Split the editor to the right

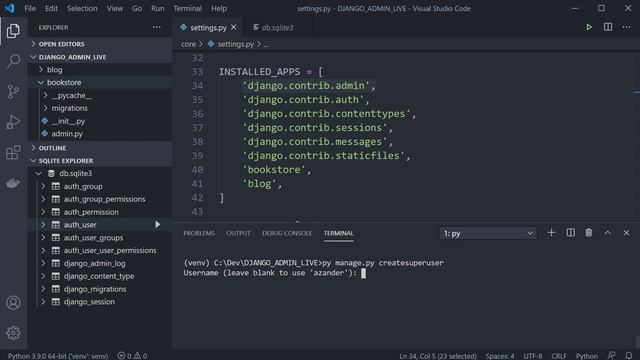pyautogui.click(x=608, y=27)
